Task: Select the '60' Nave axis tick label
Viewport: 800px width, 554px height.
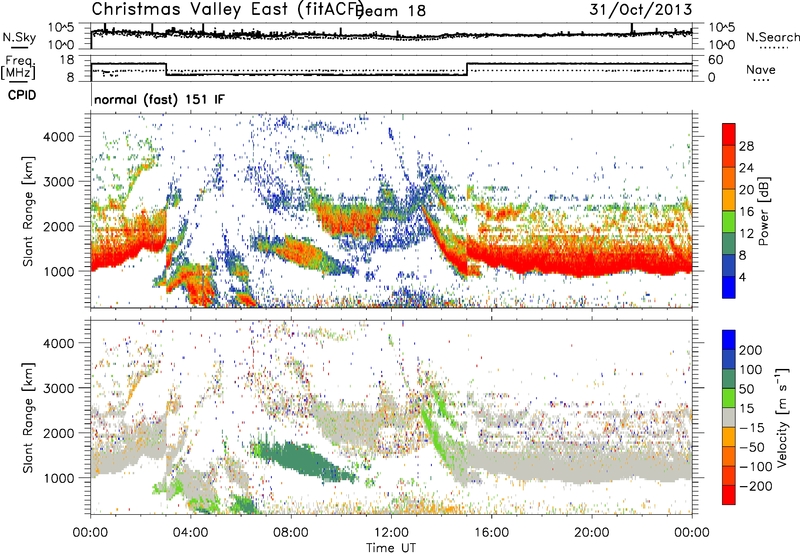Action: [715, 60]
